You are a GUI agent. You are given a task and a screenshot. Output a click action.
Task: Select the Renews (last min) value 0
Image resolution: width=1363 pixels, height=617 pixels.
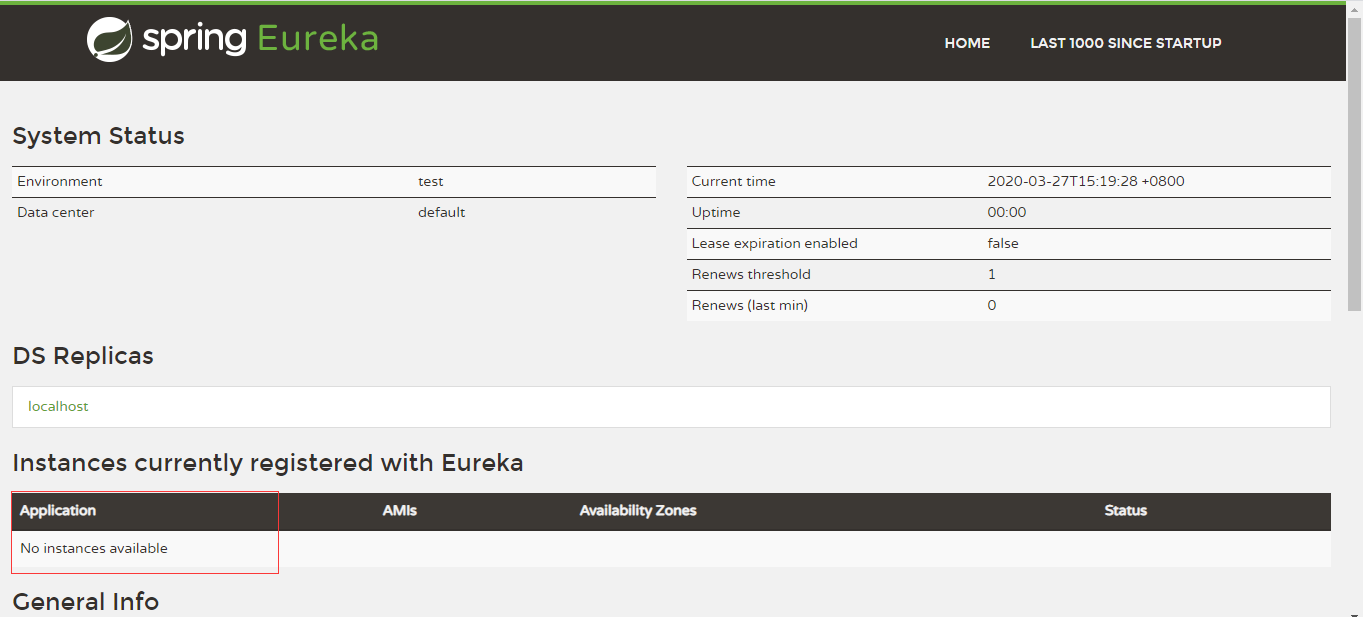click(992, 305)
